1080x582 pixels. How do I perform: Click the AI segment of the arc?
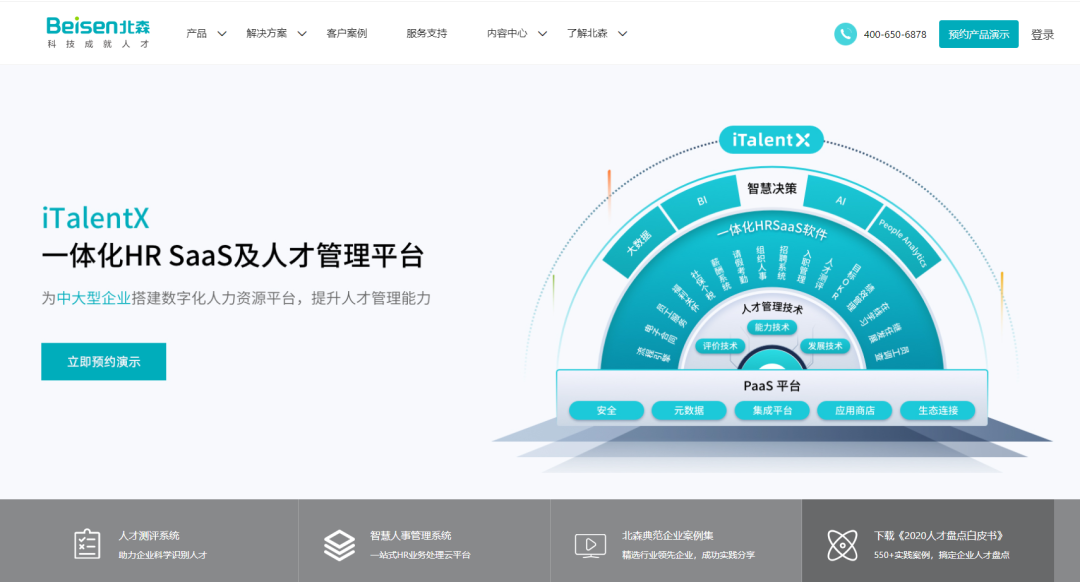coord(842,200)
